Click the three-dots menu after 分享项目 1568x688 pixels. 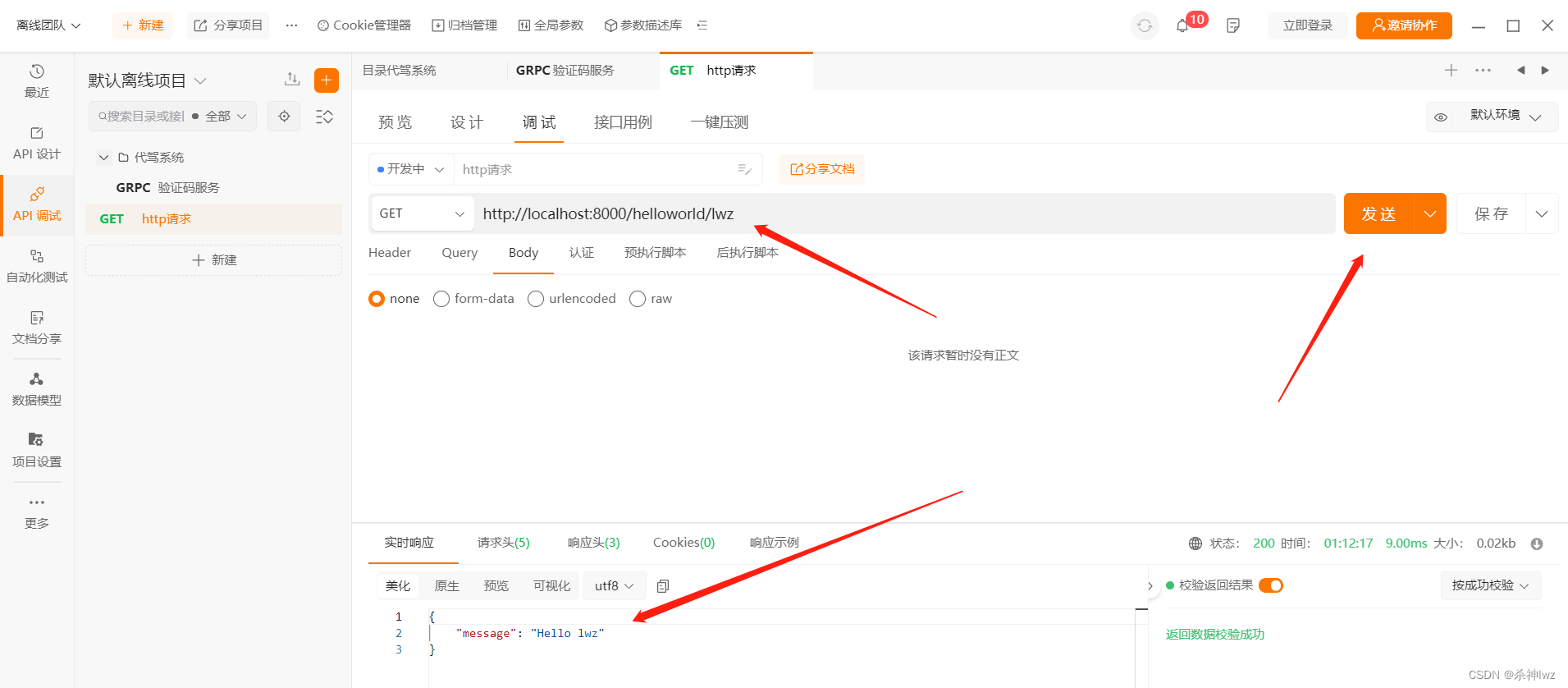[x=291, y=25]
